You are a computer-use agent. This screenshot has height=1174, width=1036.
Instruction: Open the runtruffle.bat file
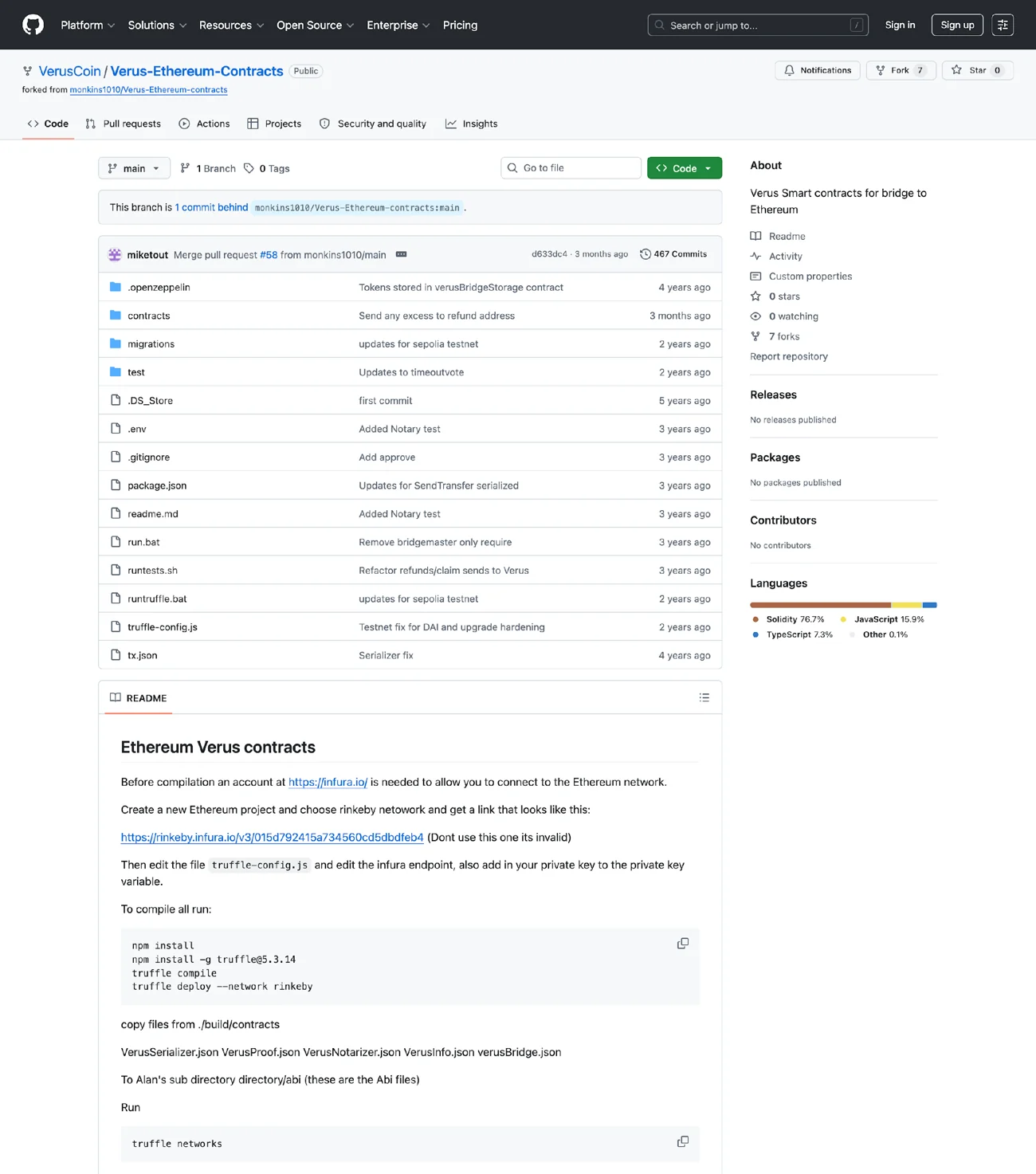pos(157,599)
